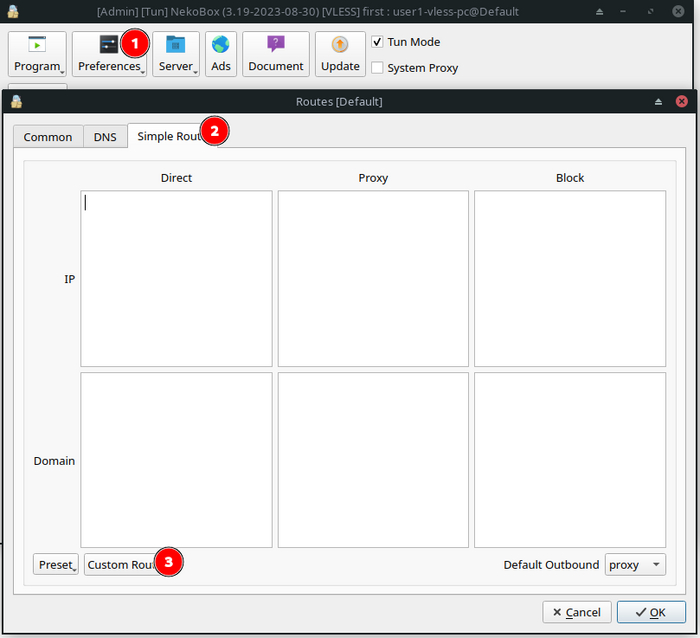The height and width of the screenshot is (638, 700).
Task: Open the Document toolbar button
Action: [275, 54]
